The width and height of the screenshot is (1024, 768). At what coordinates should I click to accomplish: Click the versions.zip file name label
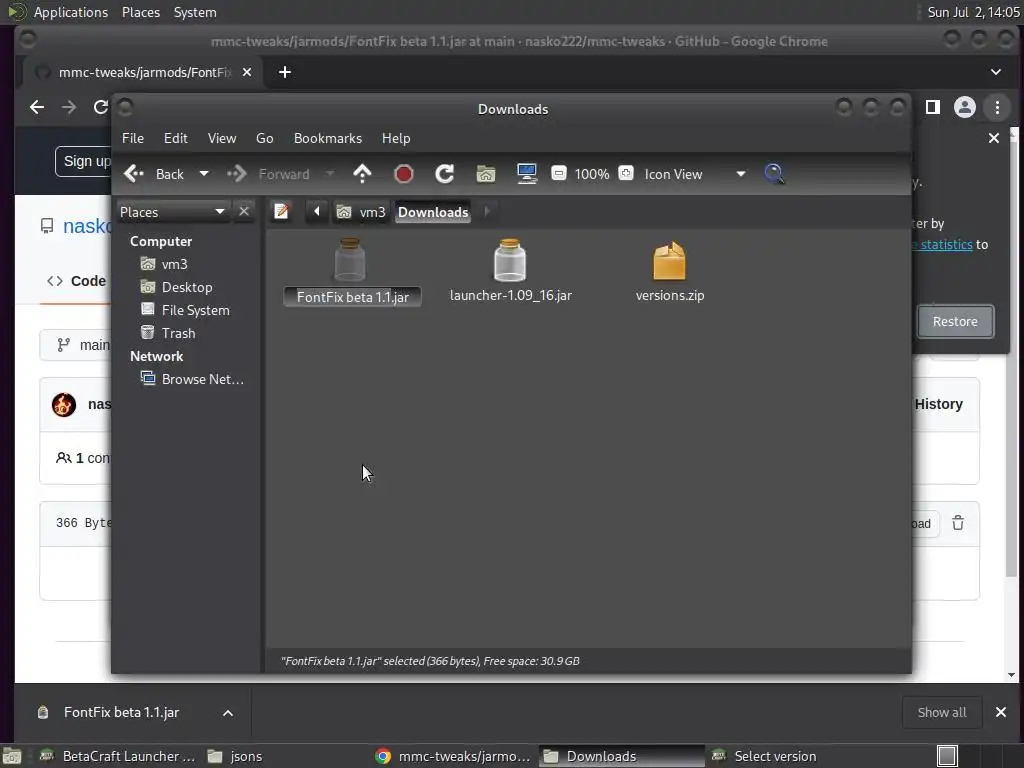tap(670, 295)
